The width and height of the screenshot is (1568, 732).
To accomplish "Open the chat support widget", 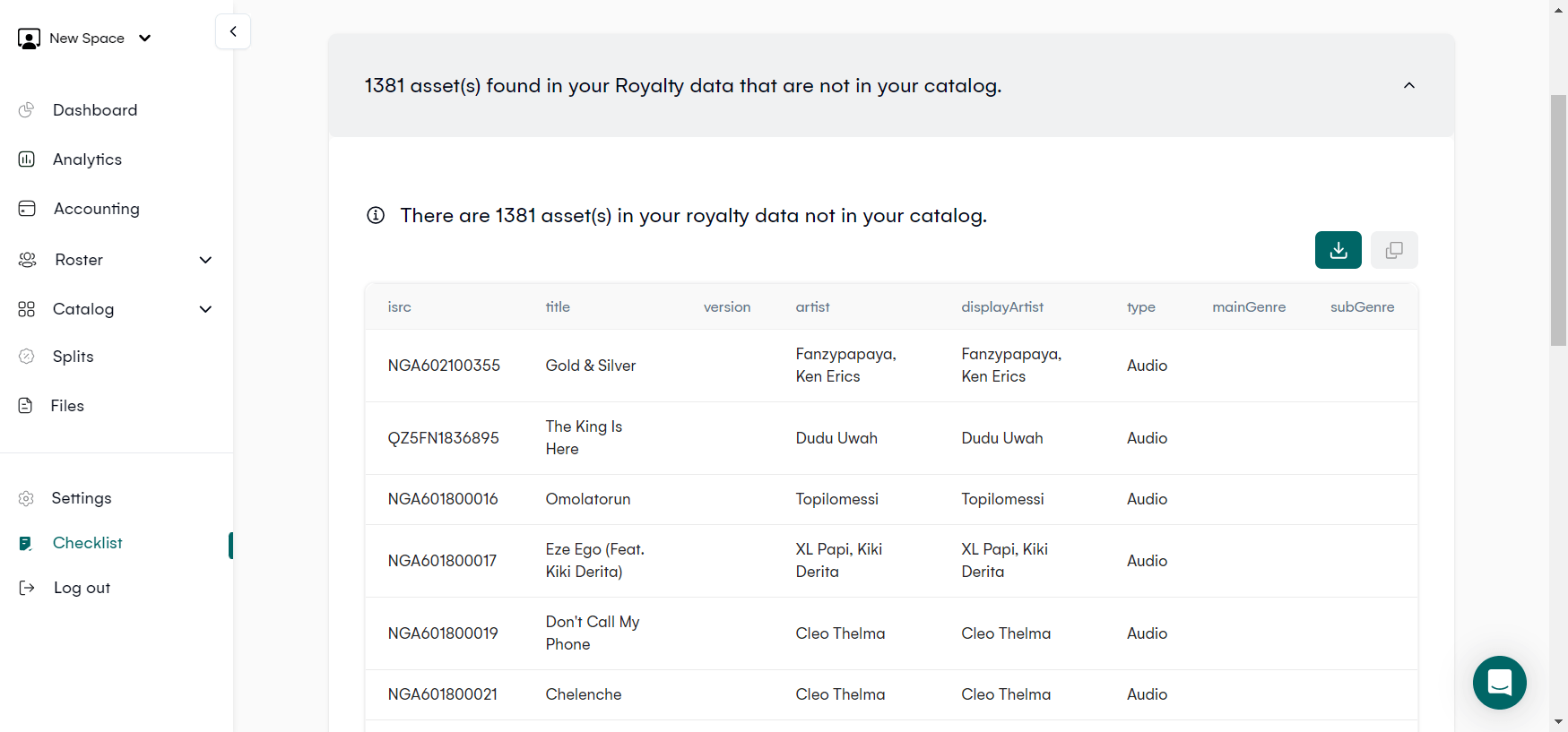I will [1500, 683].
